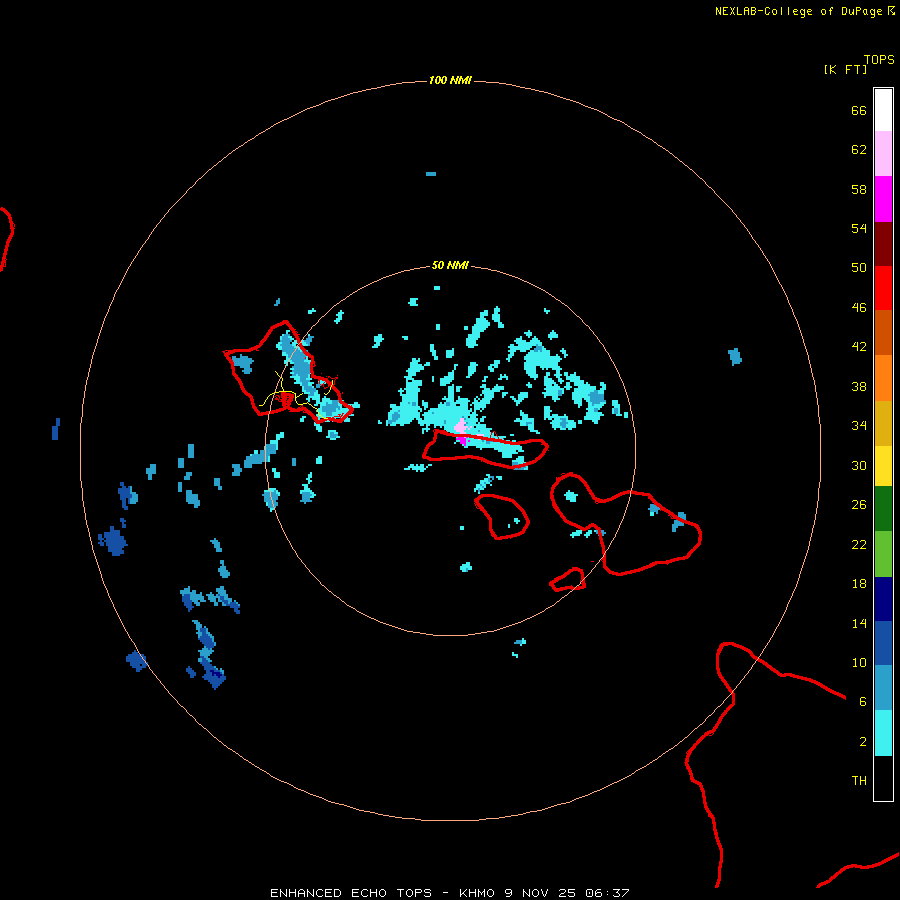Click the magenta high echo top pixel cluster
The image size is (900, 900).
coord(461,440)
